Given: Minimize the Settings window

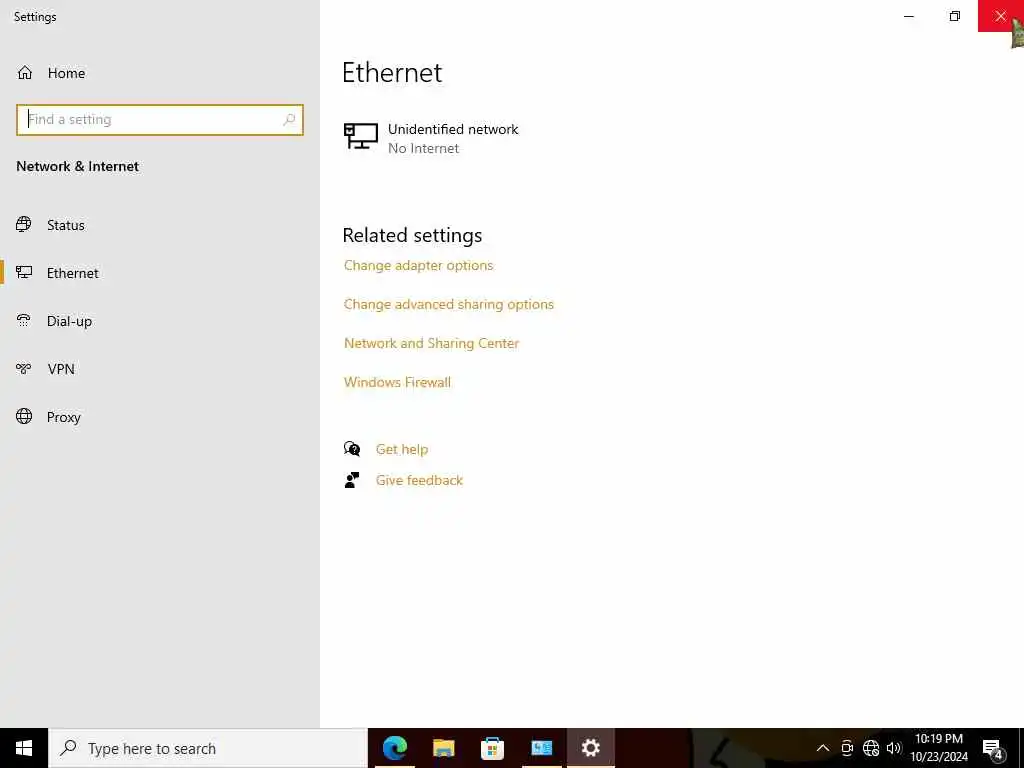Looking at the screenshot, I should tap(909, 16).
